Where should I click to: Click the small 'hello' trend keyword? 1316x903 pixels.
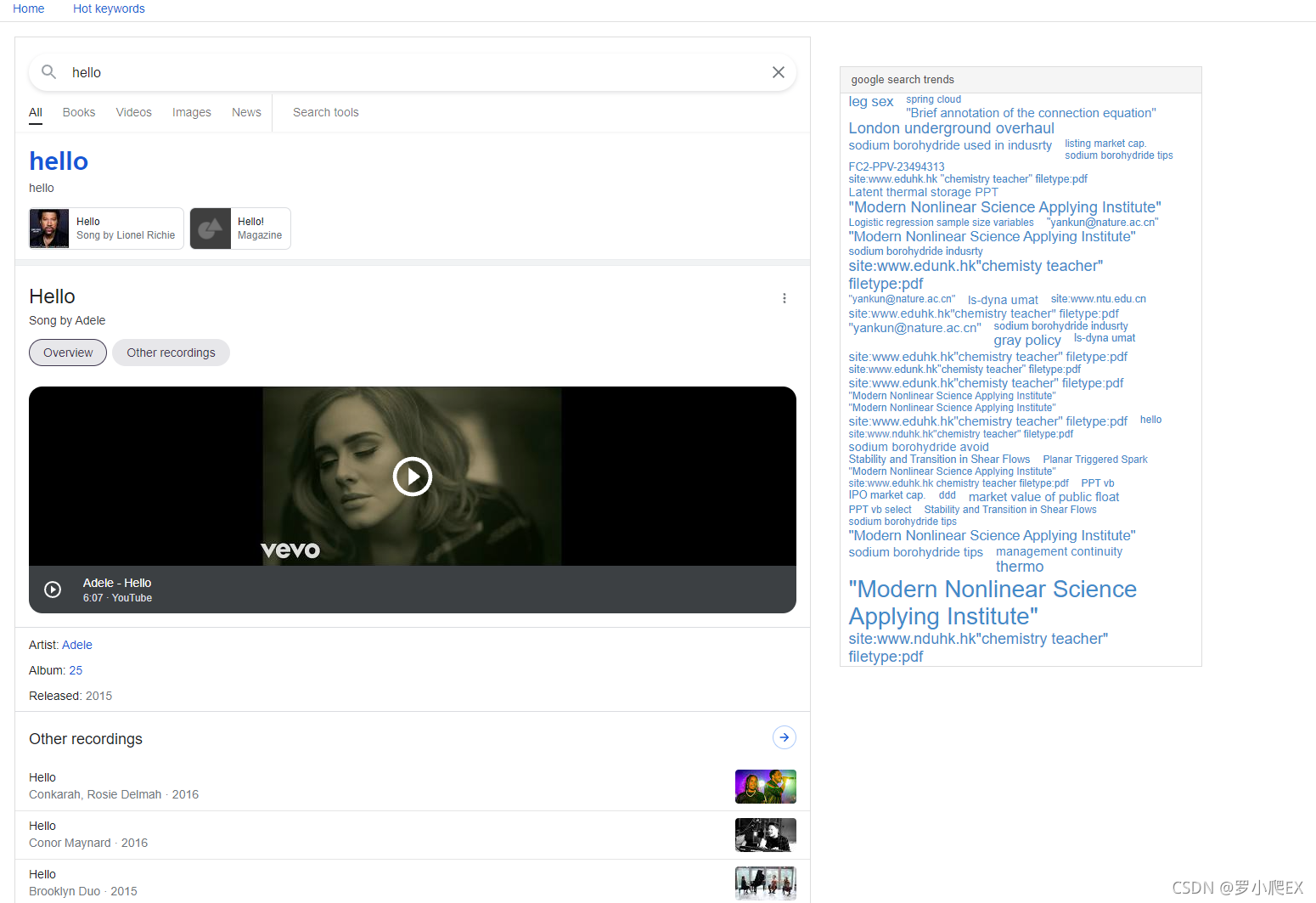[1150, 420]
